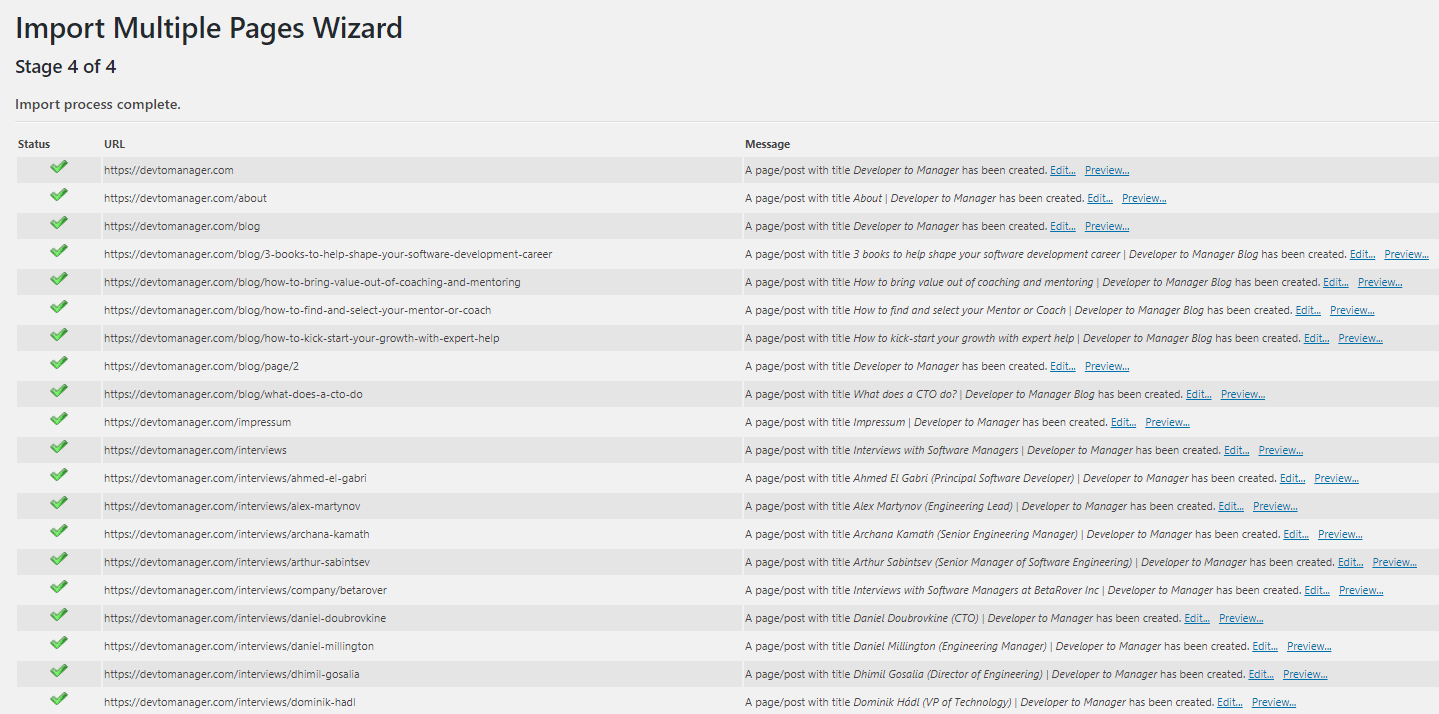Click the success icon on the /about row
1439x714 pixels.
[x=57, y=197]
